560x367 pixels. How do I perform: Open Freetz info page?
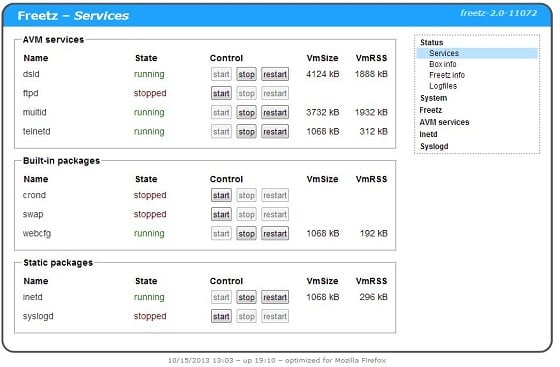447,75
